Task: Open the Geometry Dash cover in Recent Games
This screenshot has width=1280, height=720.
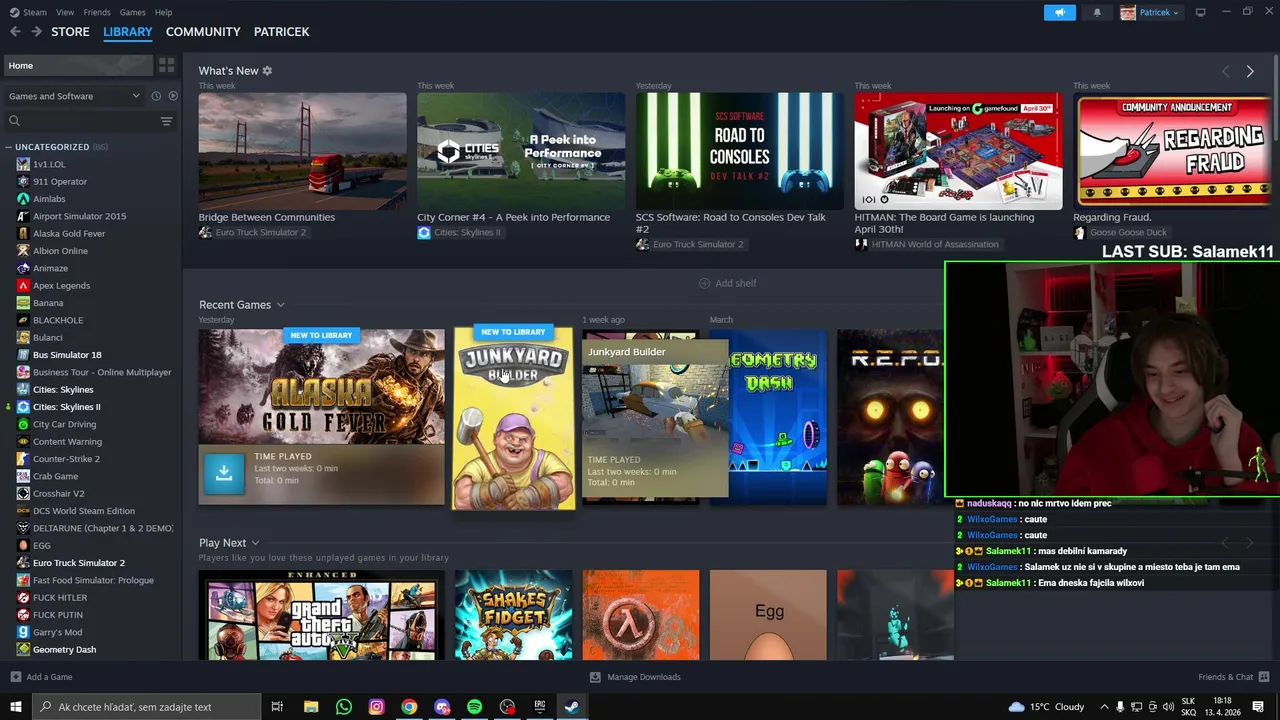Action: [768, 416]
